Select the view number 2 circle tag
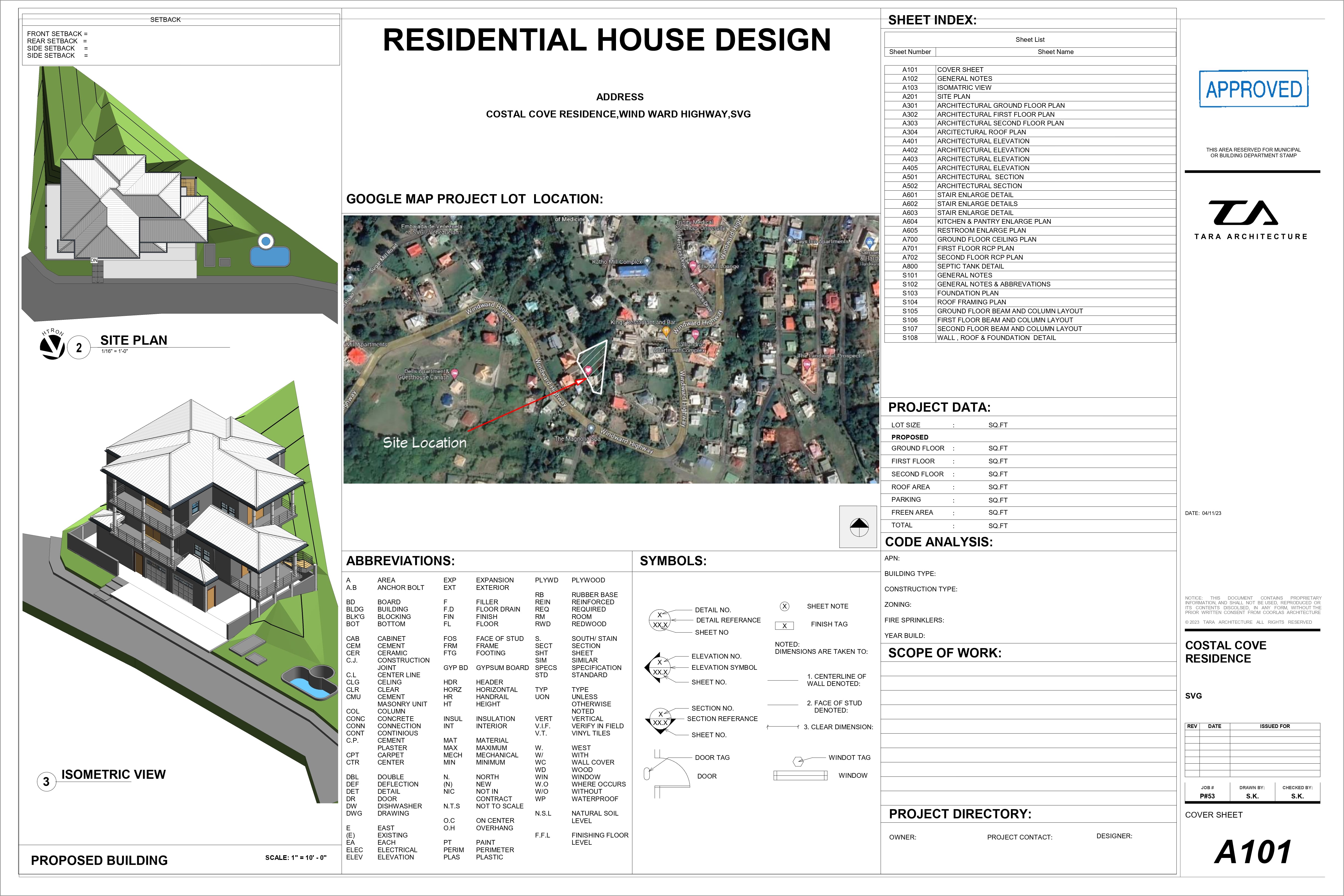 click(79, 347)
